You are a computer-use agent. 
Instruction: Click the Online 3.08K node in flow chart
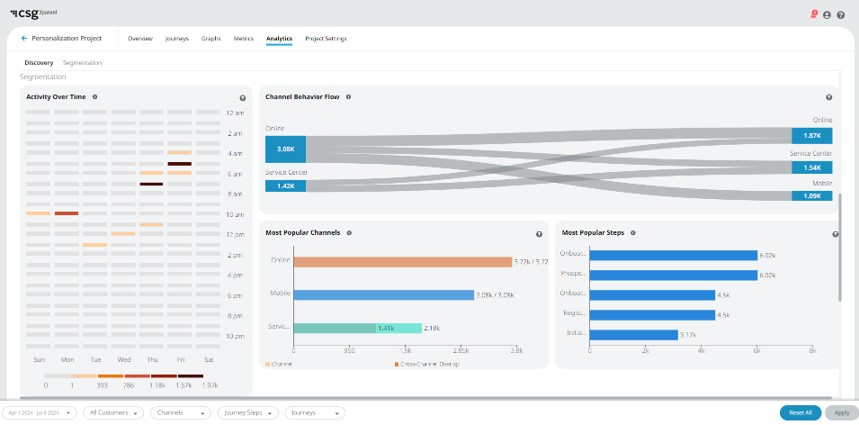285,149
